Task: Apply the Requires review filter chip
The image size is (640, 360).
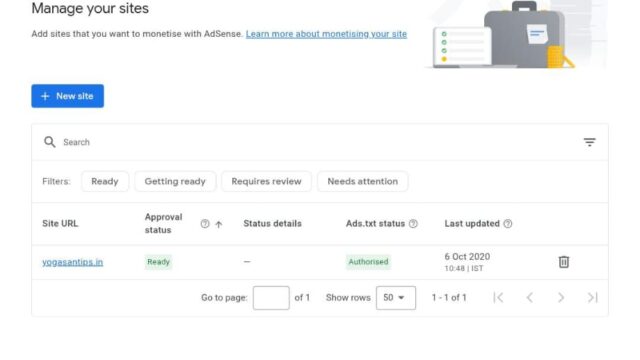Action: point(267,181)
